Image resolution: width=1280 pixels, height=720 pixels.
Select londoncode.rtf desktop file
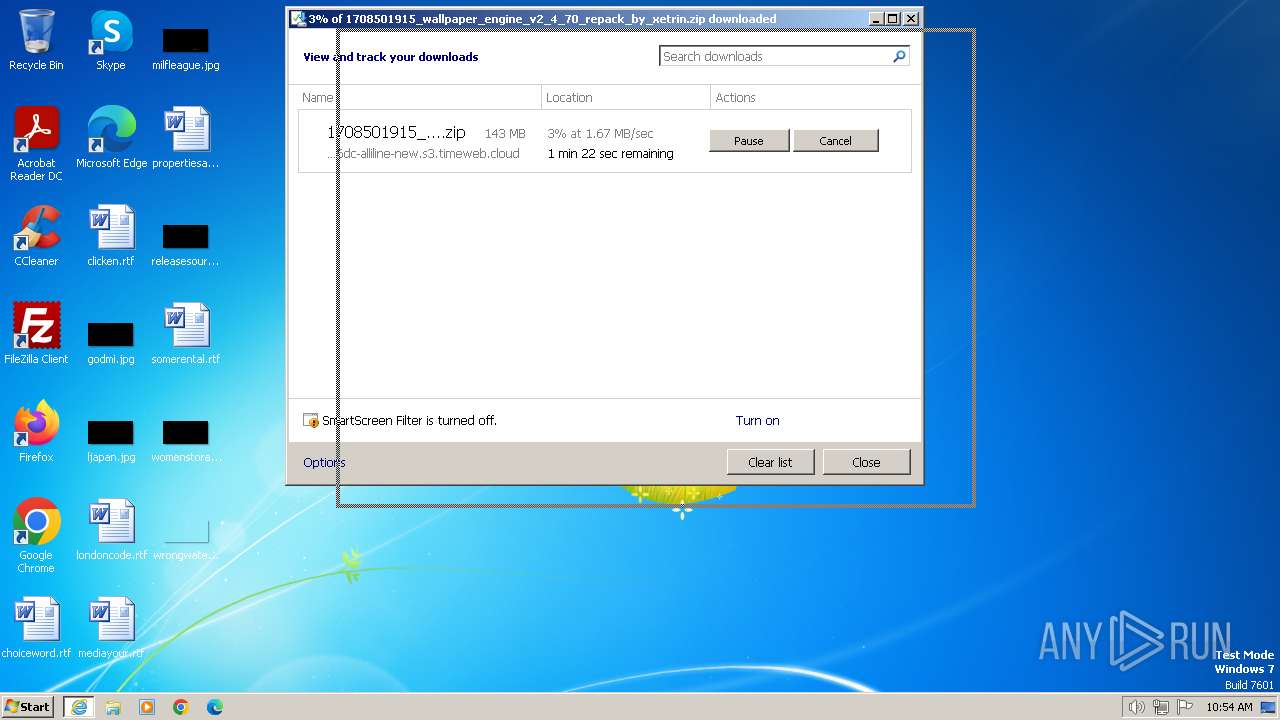pyautogui.click(x=111, y=530)
